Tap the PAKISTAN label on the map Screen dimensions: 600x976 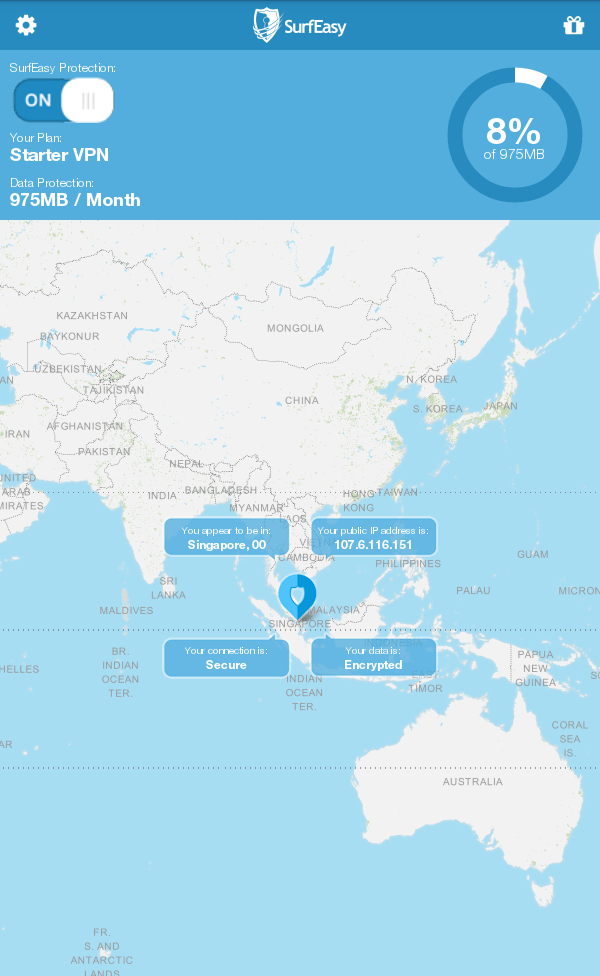[x=105, y=451]
